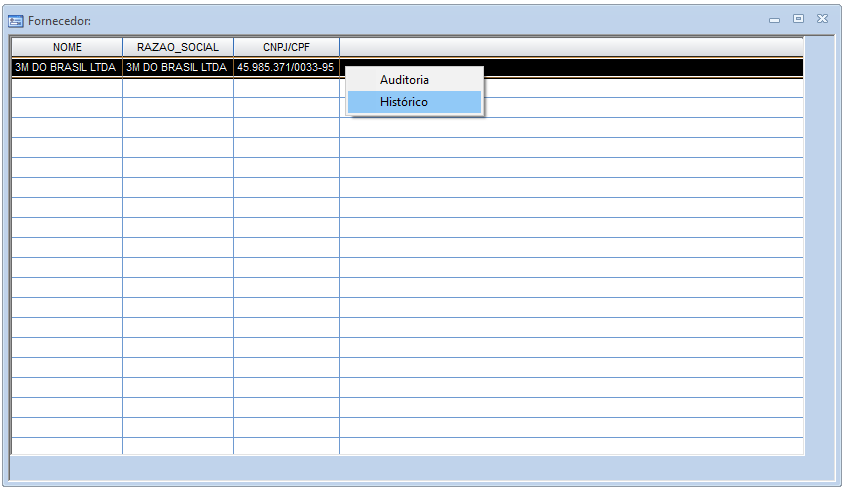Click the empty RAZAO_SOCIAL cell in the second row

[x=177, y=88]
